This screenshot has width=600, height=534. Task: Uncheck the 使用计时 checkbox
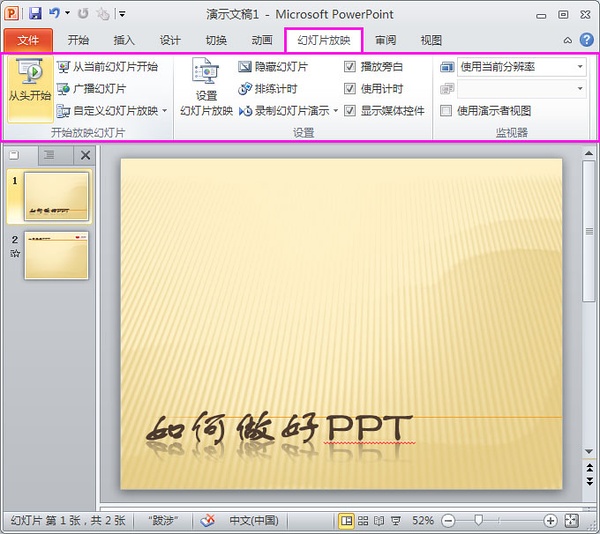coord(349,89)
